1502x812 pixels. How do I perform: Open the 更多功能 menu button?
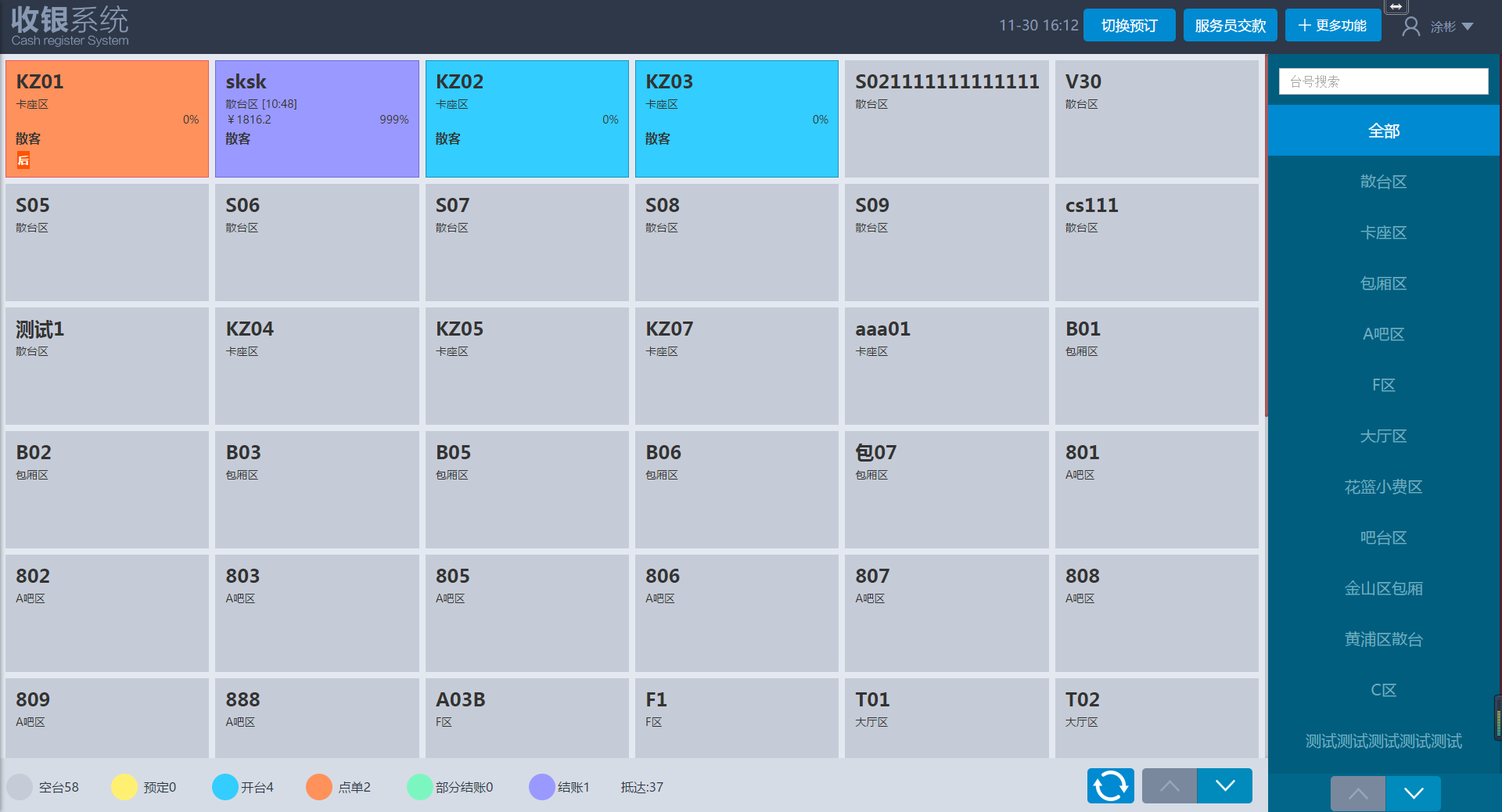pyautogui.click(x=1332, y=25)
